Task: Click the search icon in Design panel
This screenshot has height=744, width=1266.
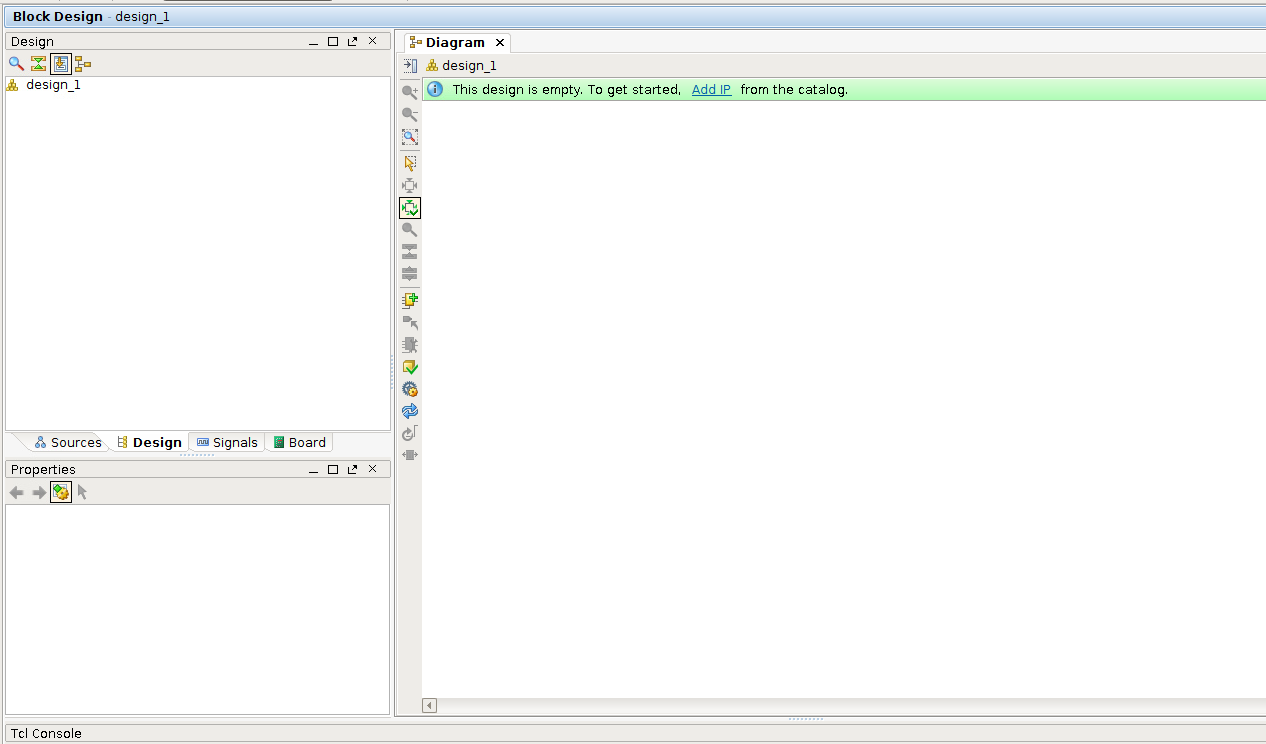Action: (16, 64)
